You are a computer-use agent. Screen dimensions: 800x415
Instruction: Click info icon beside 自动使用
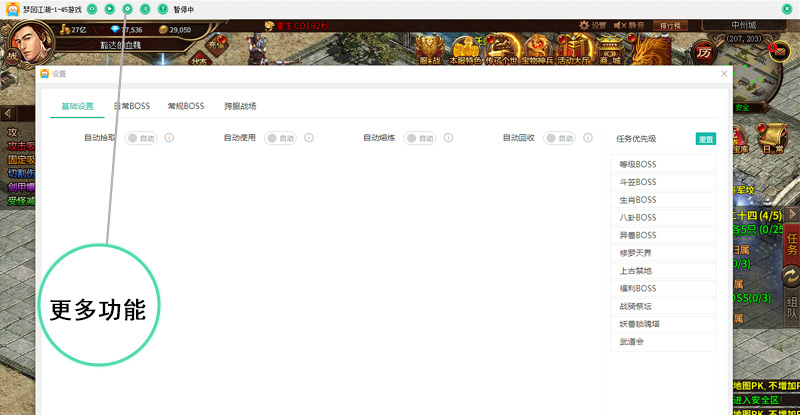309,138
